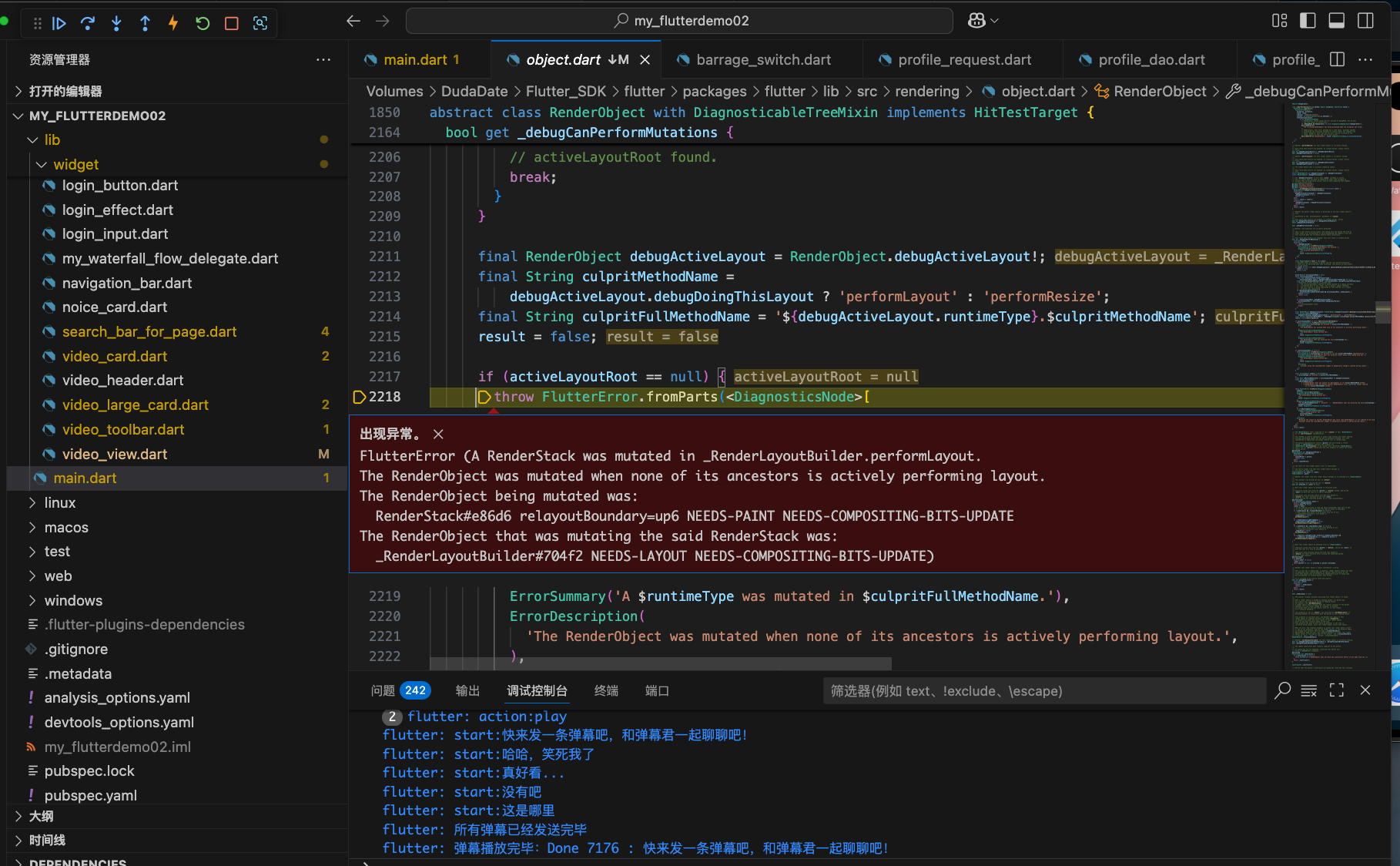The height and width of the screenshot is (866, 1400).
Task: Close the exception popup widget
Action: tap(438, 434)
